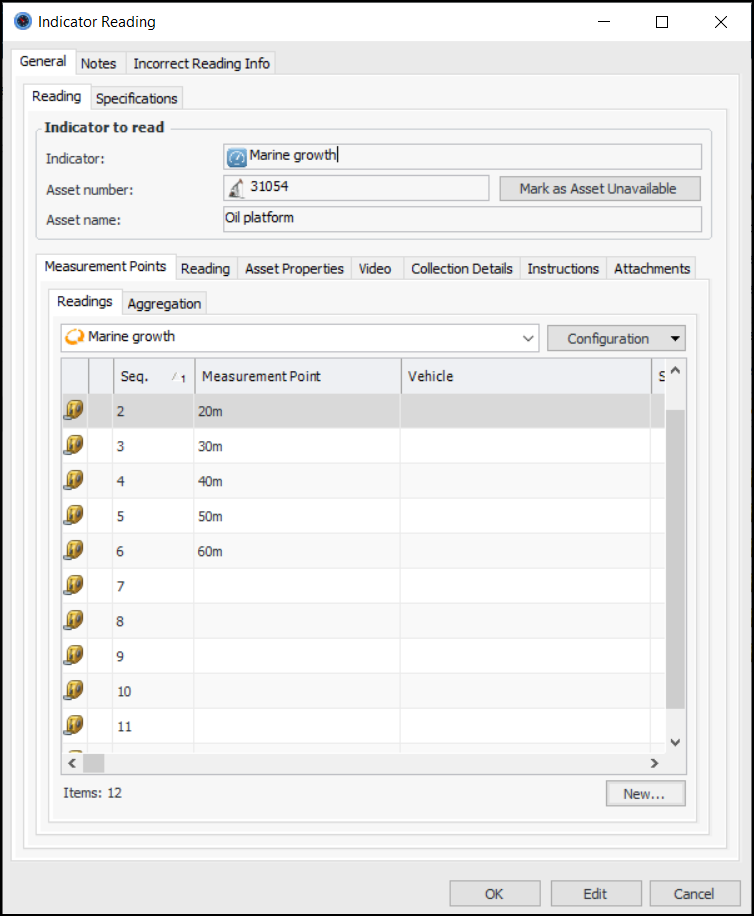Click the measuring tape icon in row 40m

(x=74, y=480)
